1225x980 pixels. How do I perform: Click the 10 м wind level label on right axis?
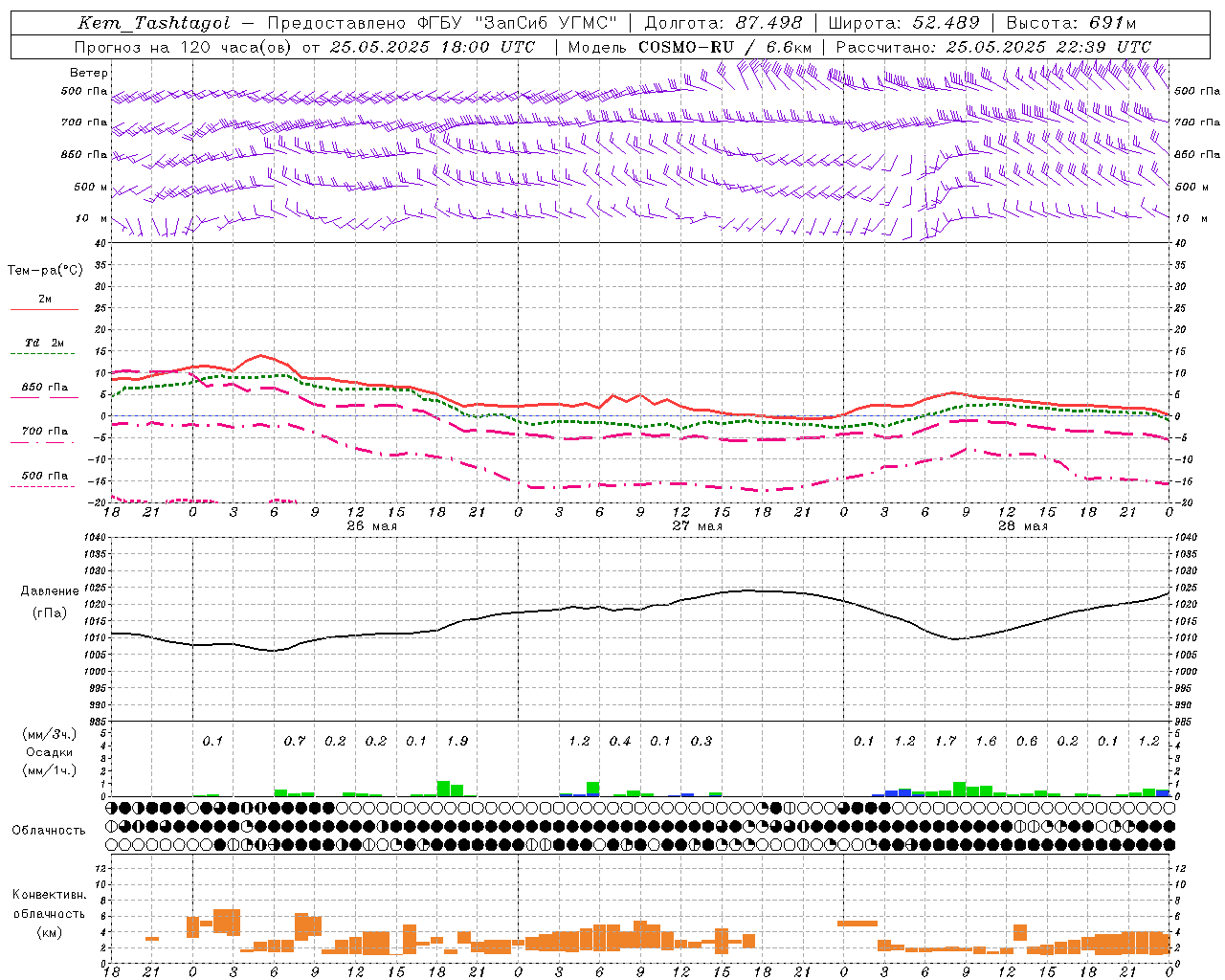(1192, 218)
